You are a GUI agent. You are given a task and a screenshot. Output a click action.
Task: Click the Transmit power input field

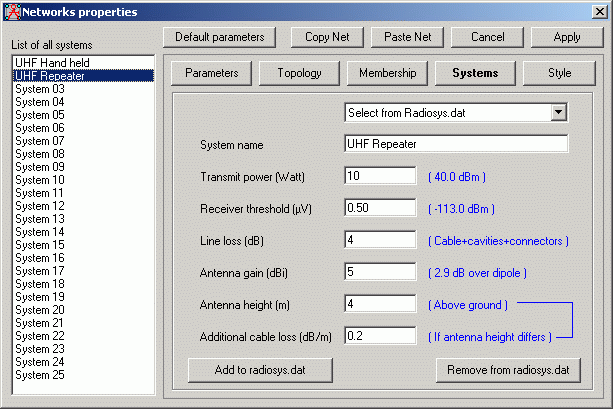[380, 177]
